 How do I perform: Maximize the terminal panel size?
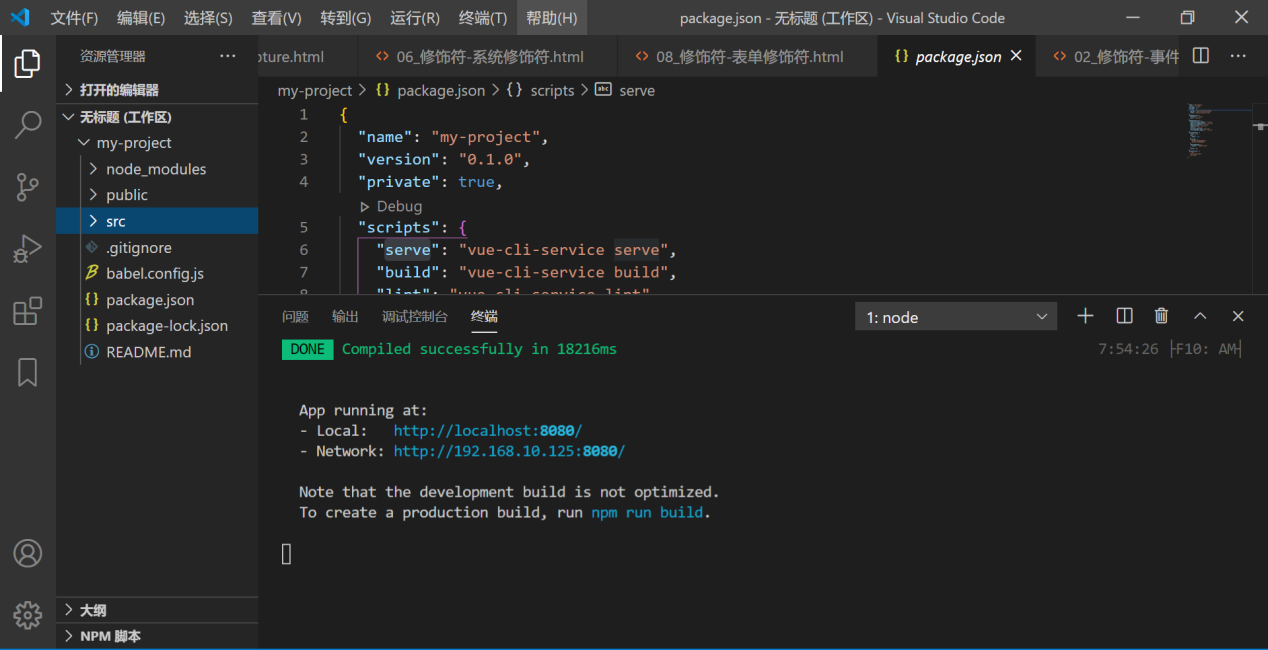1200,316
